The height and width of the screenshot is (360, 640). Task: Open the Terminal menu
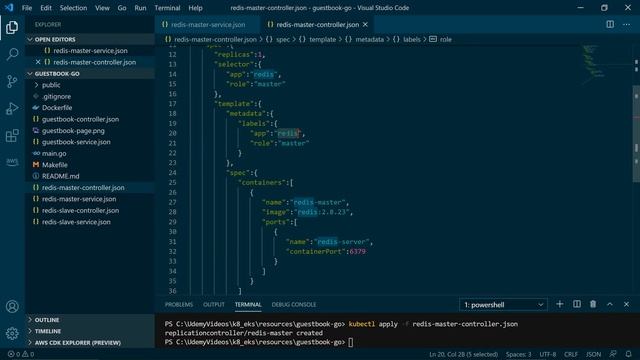click(167, 8)
